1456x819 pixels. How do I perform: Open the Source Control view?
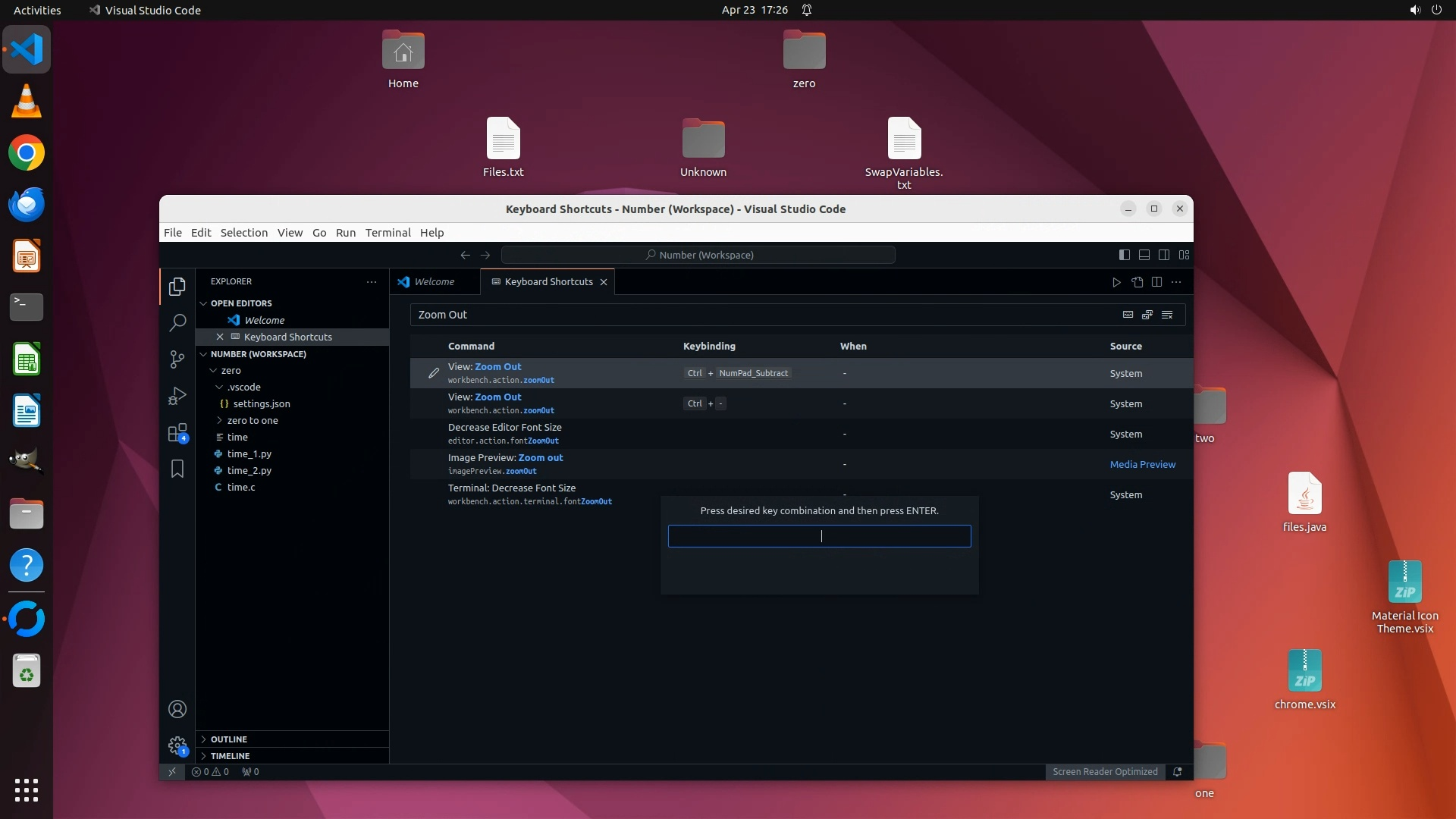coord(177,359)
